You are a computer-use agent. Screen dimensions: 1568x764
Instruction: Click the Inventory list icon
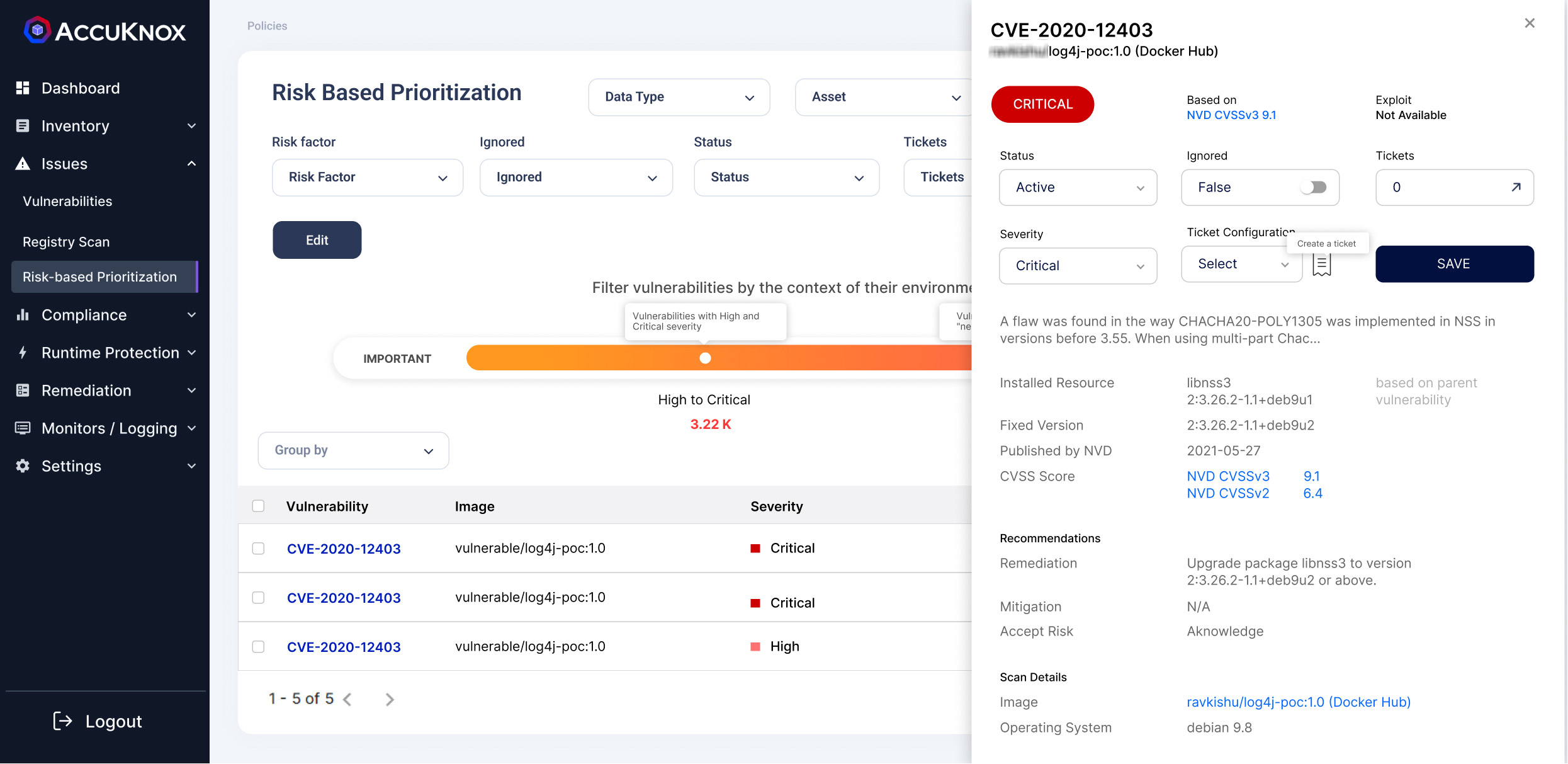pos(23,125)
